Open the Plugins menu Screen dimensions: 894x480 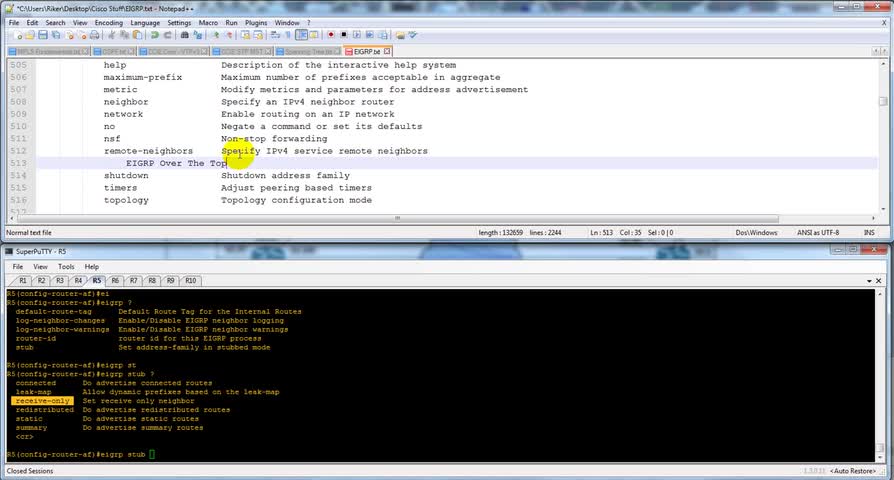click(x=256, y=23)
